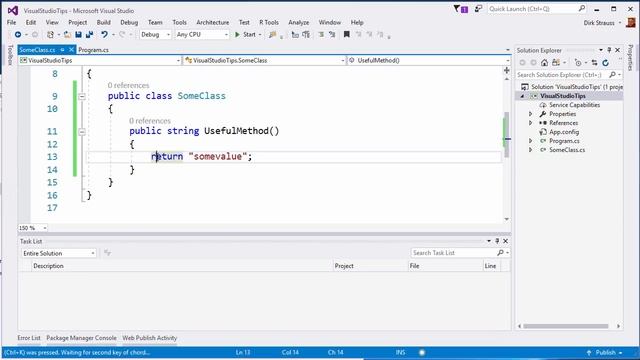The height and width of the screenshot is (360, 640).
Task: Expand the Properties node in Solution Explorer
Action: [x=531, y=114]
